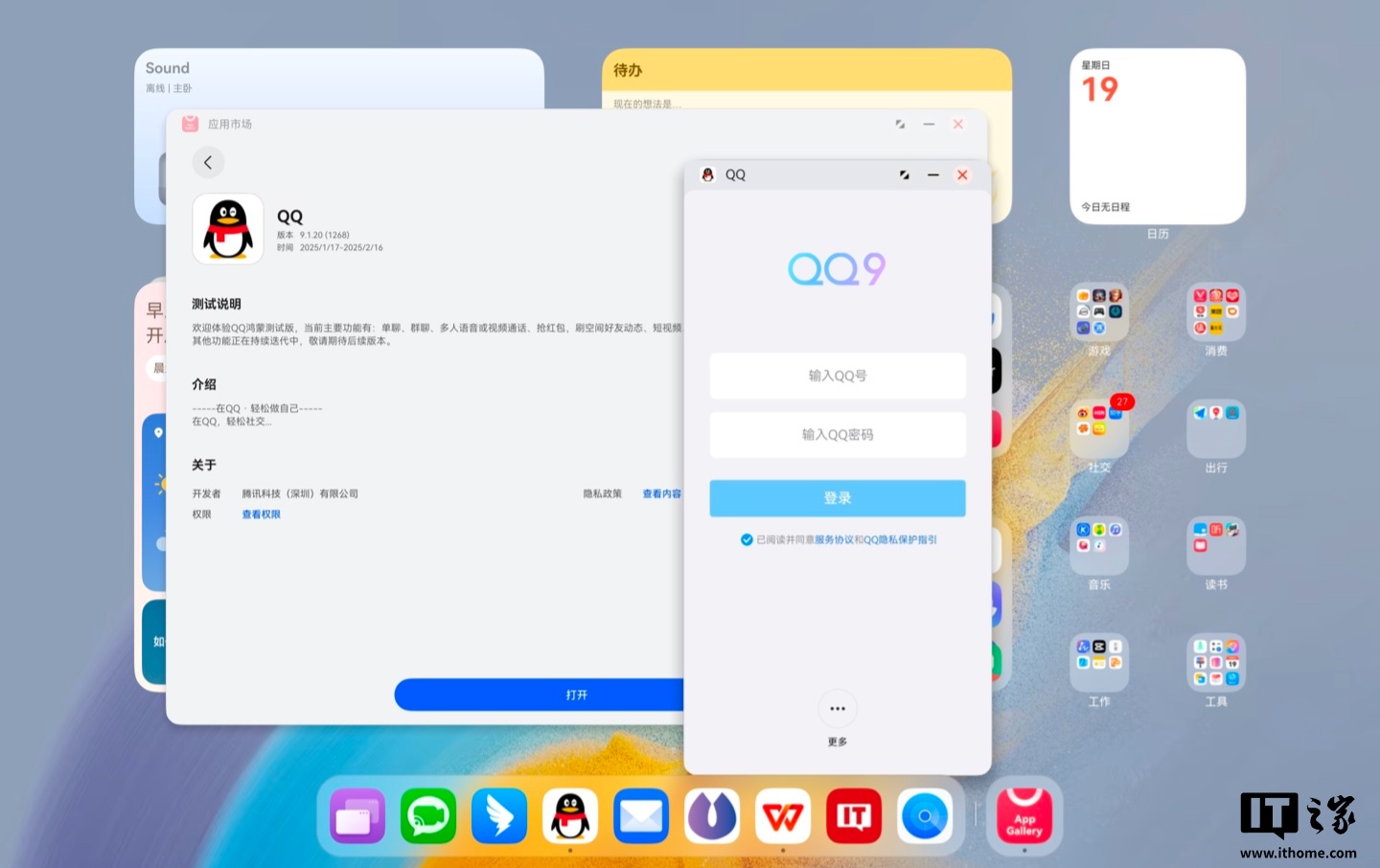Click the 今日无日程 text in calendar
The height and width of the screenshot is (868, 1380).
pyautogui.click(x=1105, y=207)
